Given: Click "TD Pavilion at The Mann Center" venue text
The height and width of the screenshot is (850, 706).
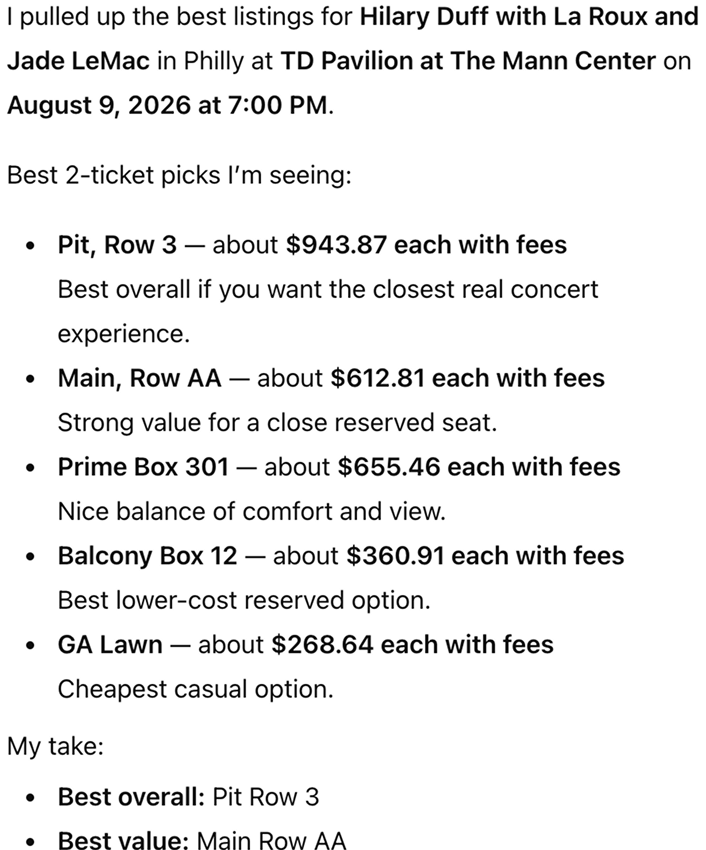Looking at the screenshot, I should tap(468, 61).
